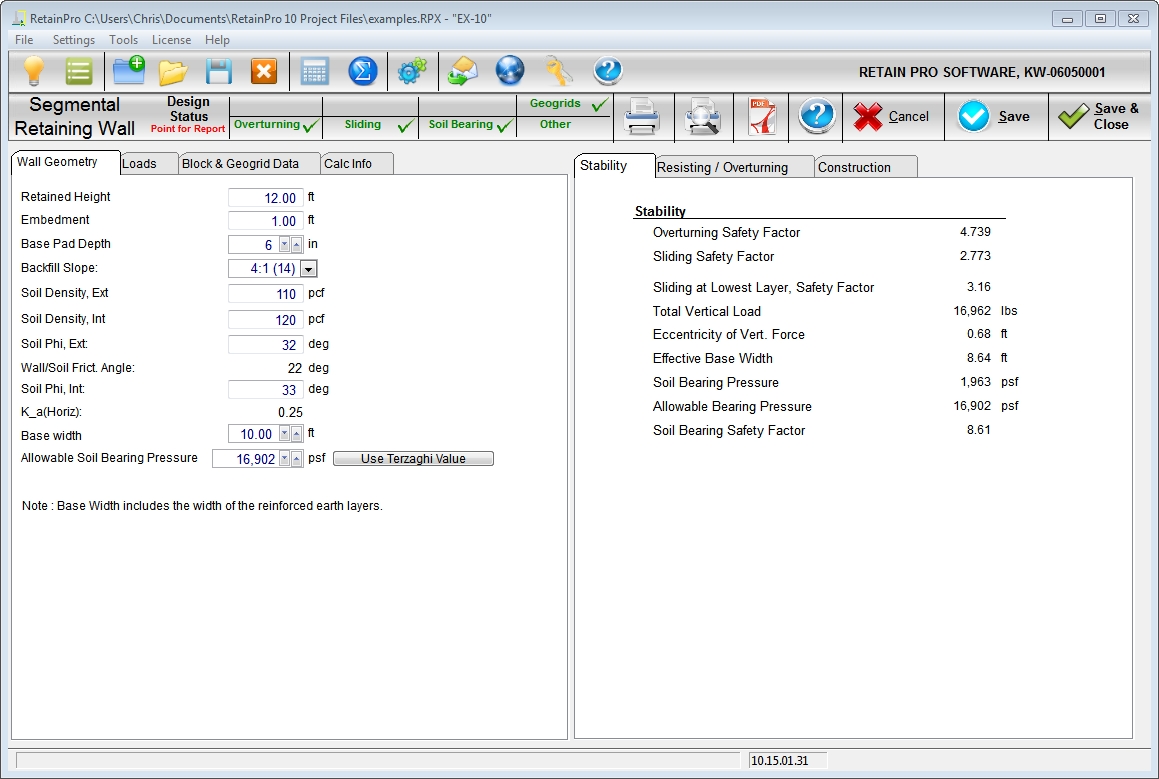Screen dimensions: 1159x779
Task: Open settings via the gears icon
Action: click(x=412, y=71)
